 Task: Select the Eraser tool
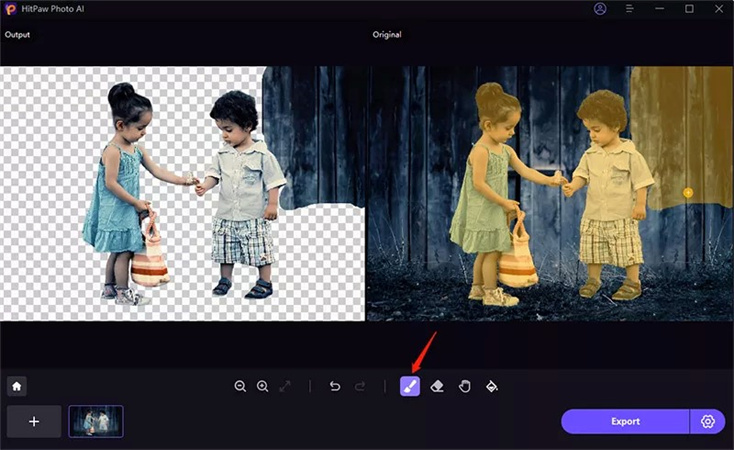click(437, 386)
